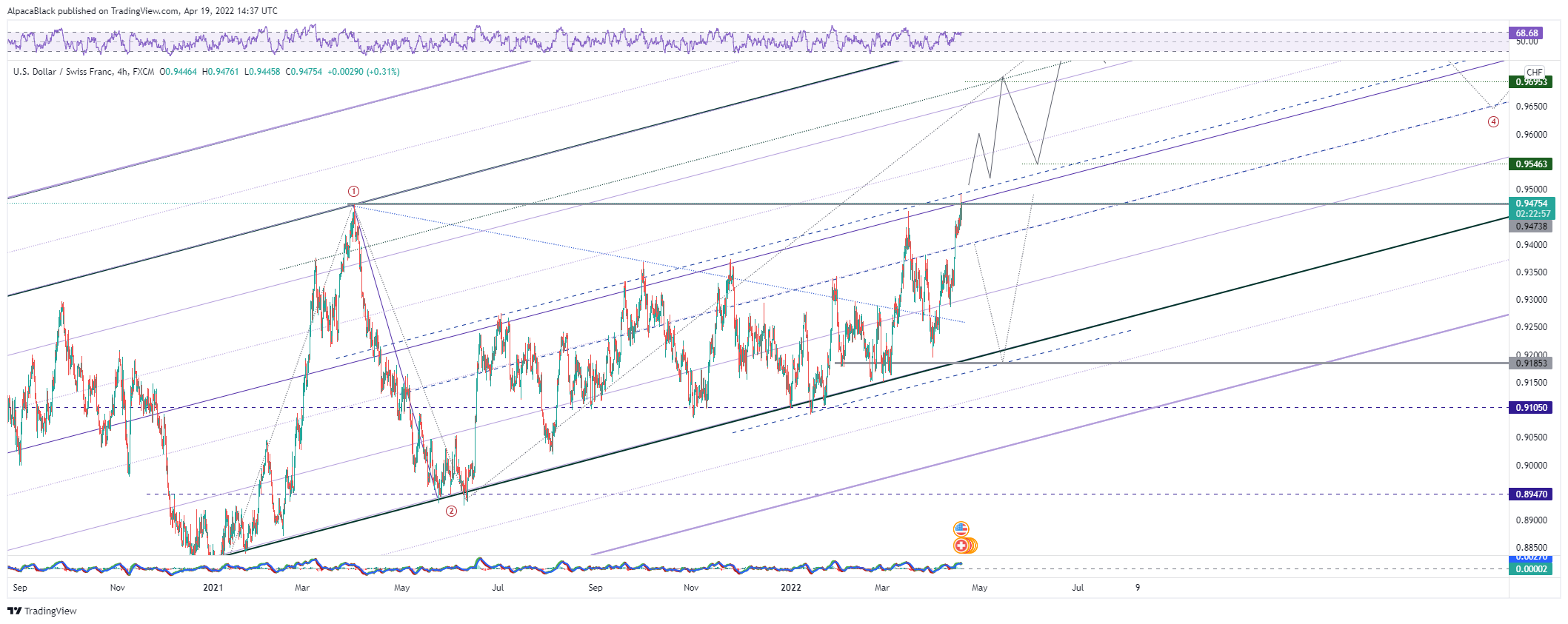Click the 0.96500 price axis tick
Screen dimensions: 1568x624
pyautogui.click(x=1531, y=107)
